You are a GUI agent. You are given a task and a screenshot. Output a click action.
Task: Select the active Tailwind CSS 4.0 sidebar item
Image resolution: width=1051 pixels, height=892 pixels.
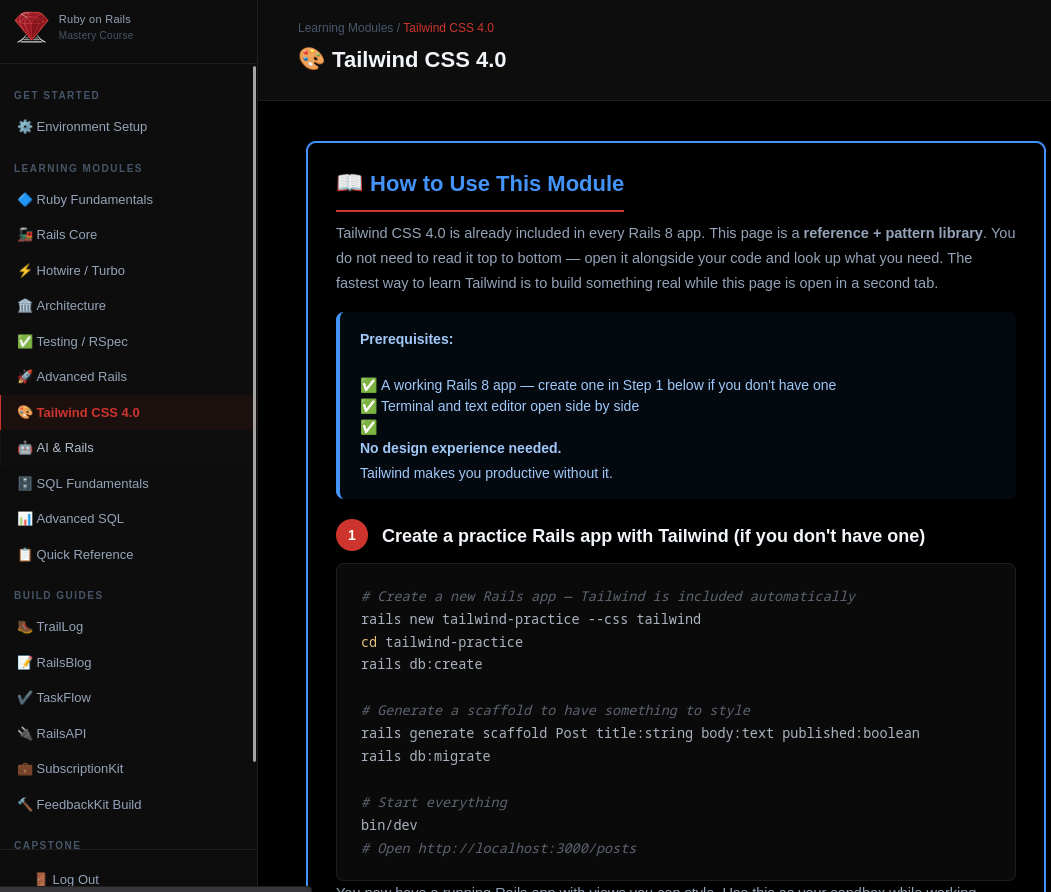127,413
